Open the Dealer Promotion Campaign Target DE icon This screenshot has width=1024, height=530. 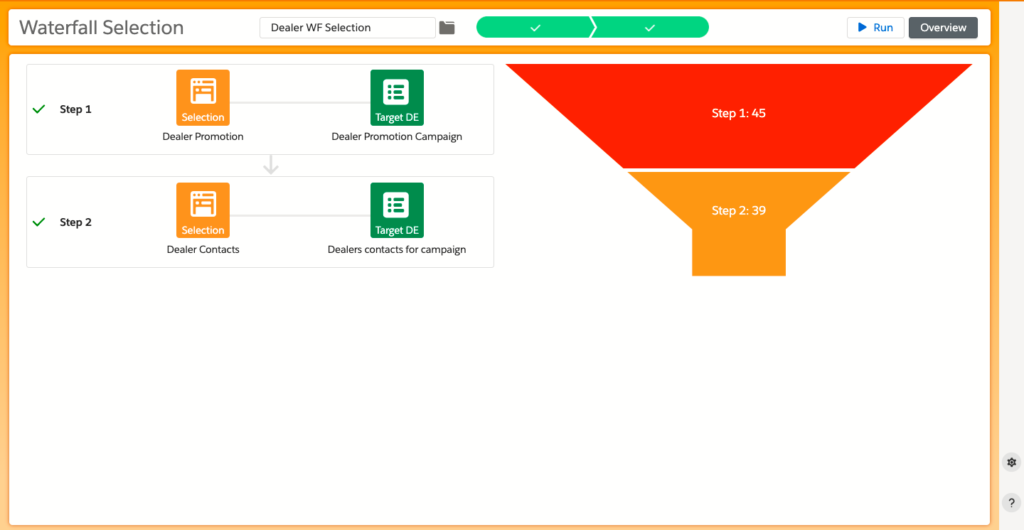(397, 97)
